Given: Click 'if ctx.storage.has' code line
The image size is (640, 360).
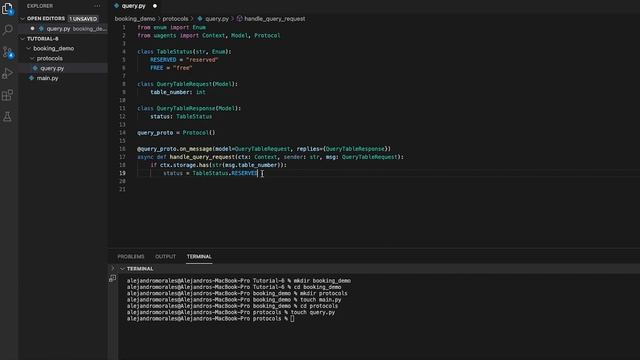Looking at the screenshot, I should 218,165.
